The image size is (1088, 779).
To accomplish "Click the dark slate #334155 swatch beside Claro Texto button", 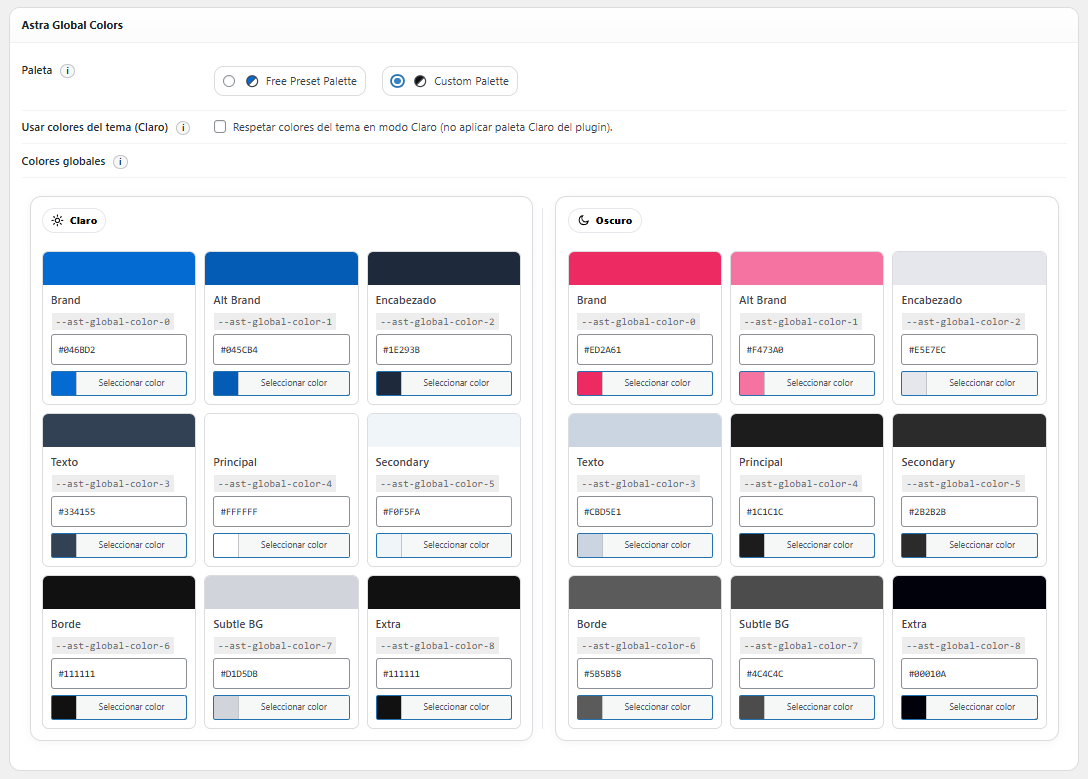I will [64, 545].
